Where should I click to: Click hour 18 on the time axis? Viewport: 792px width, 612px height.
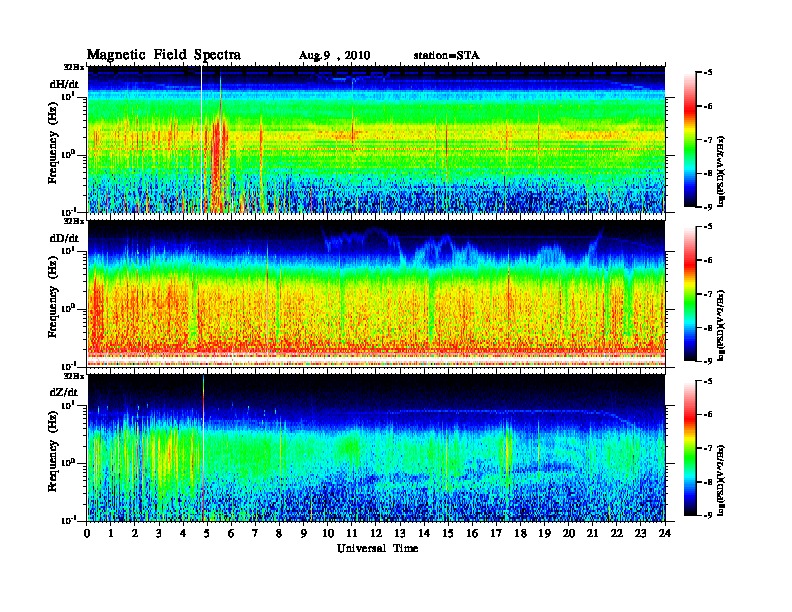tap(521, 533)
